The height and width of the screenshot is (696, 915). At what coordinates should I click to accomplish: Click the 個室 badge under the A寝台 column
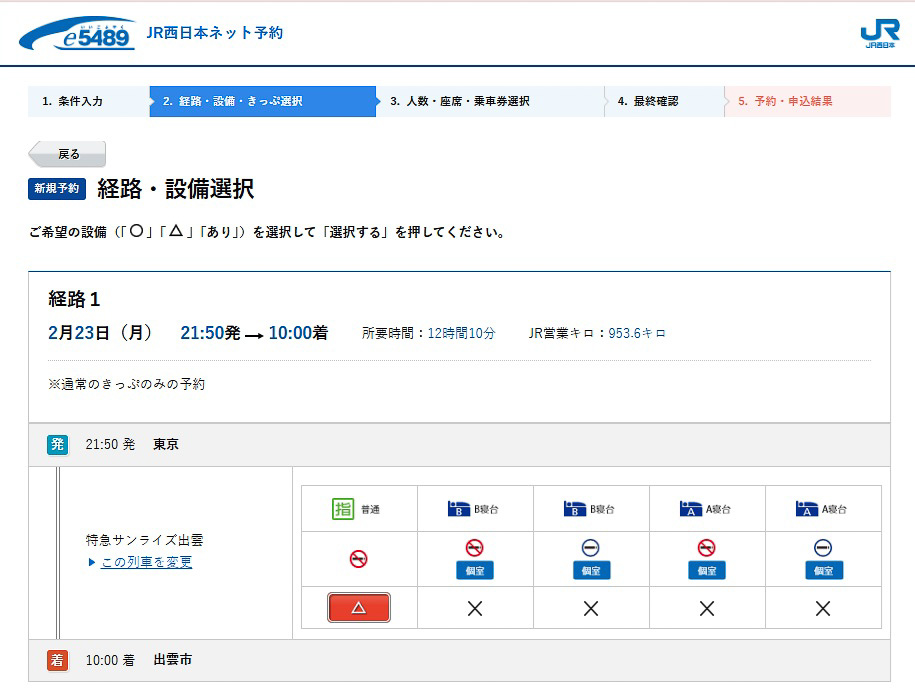[x=708, y=572]
